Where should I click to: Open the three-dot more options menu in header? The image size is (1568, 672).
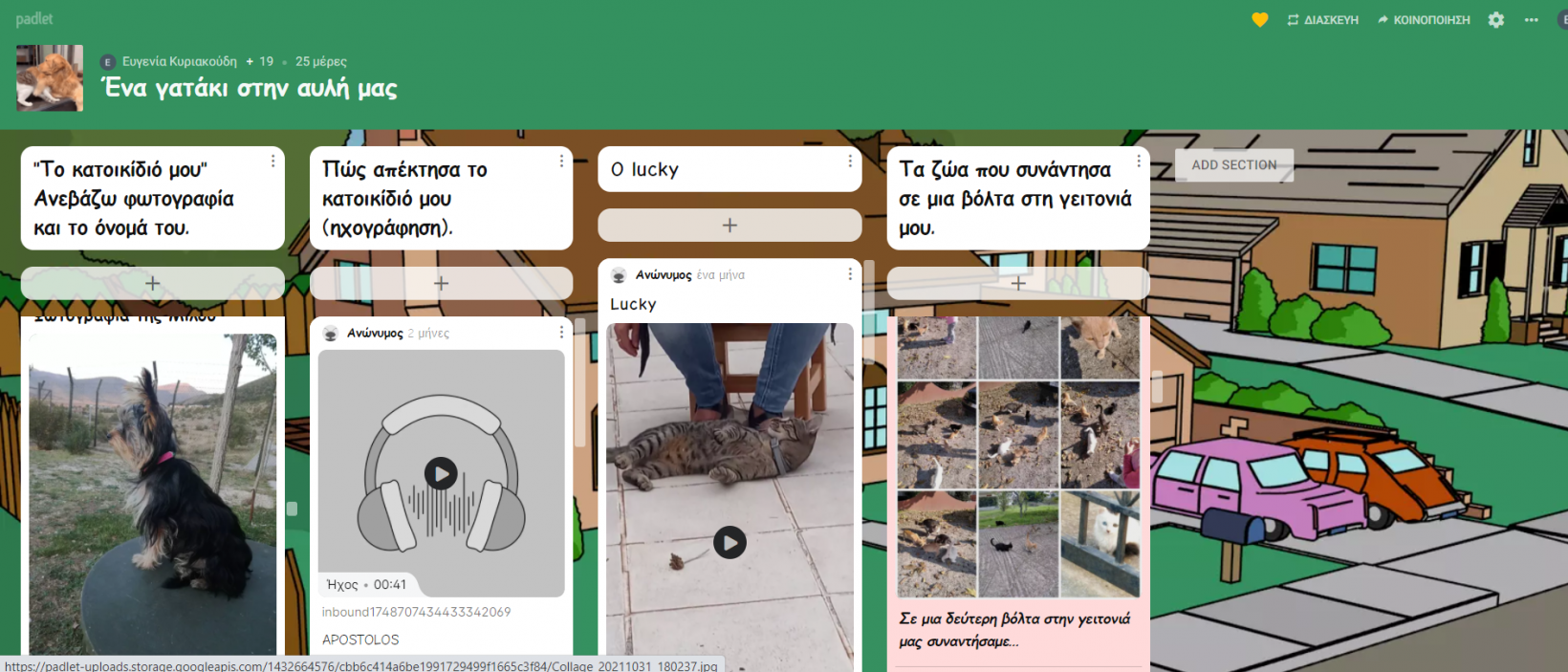click(x=1532, y=20)
